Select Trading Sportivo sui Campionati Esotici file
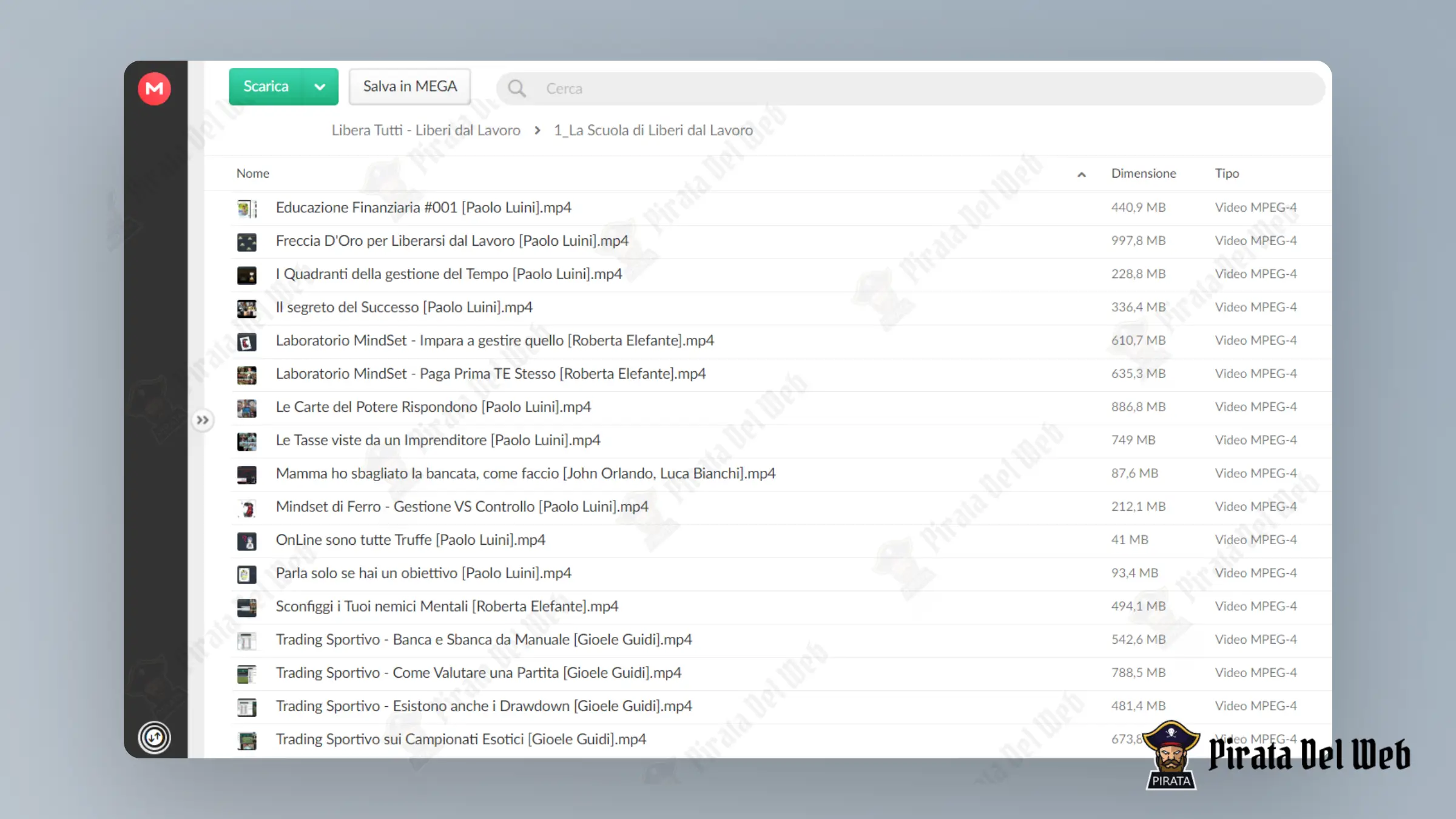The height and width of the screenshot is (819, 1456). coord(461,740)
